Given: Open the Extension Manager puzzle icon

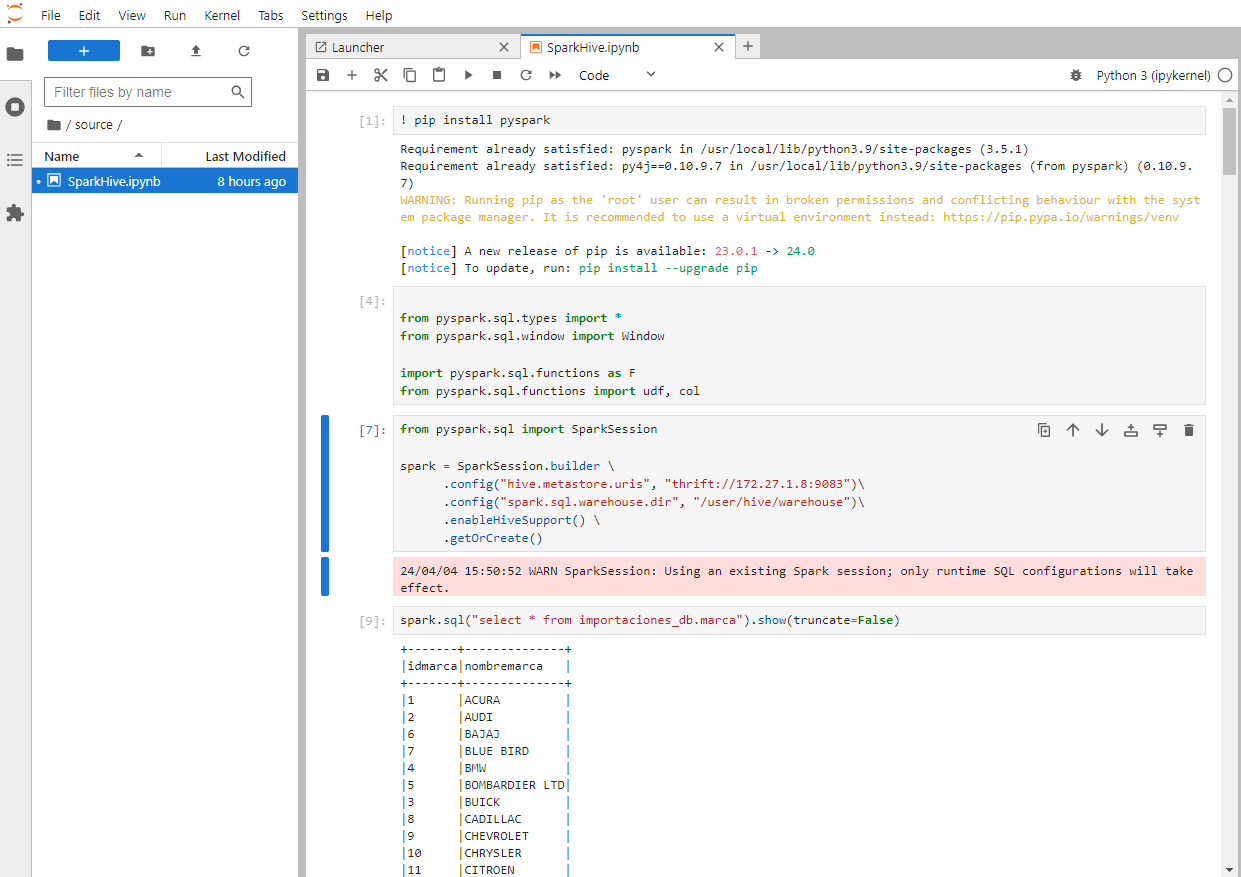Looking at the screenshot, I should click(x=15, y=213).
